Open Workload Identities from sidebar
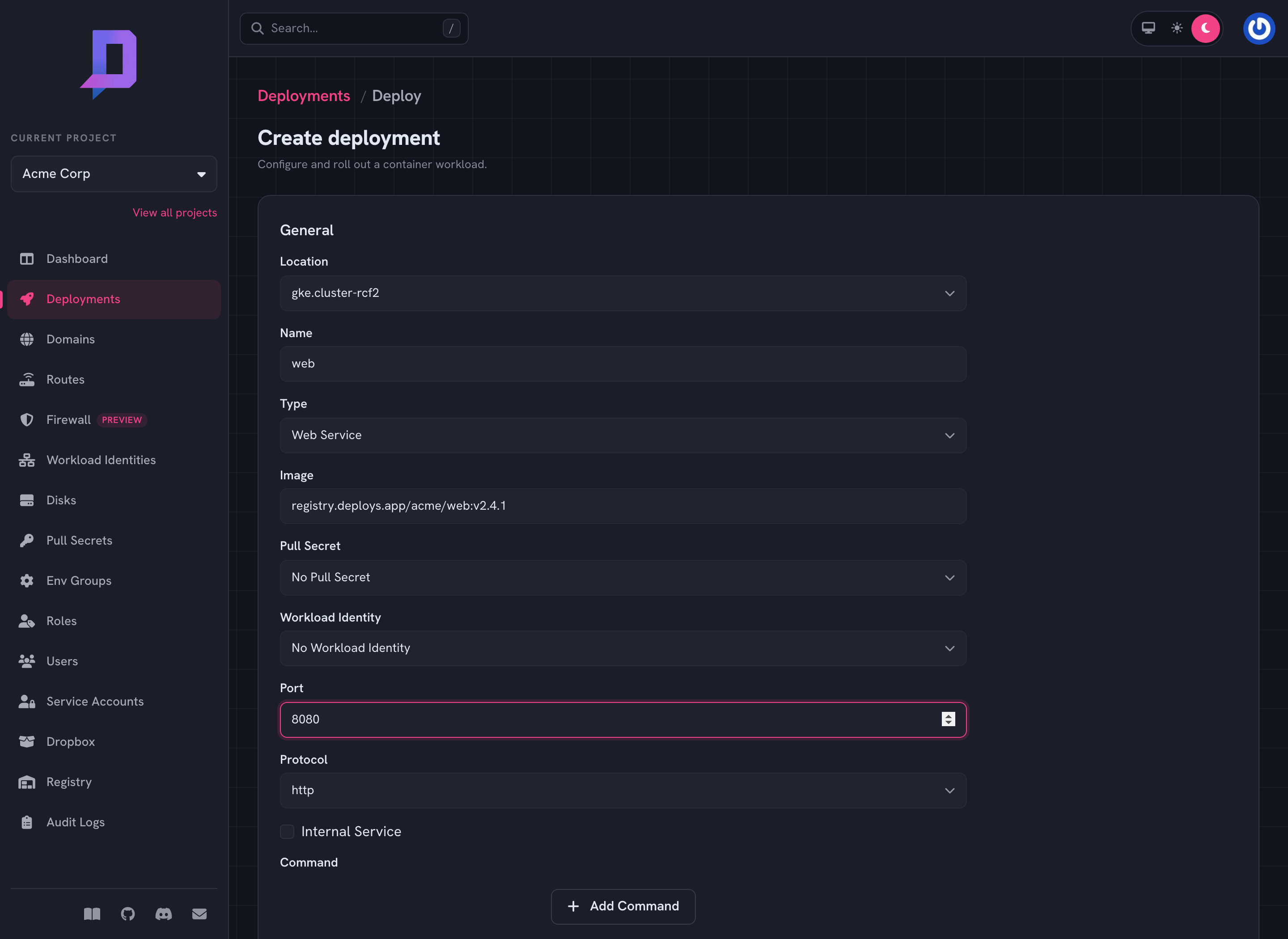Viewport: 1288px width, 939px height. point(114,460)
